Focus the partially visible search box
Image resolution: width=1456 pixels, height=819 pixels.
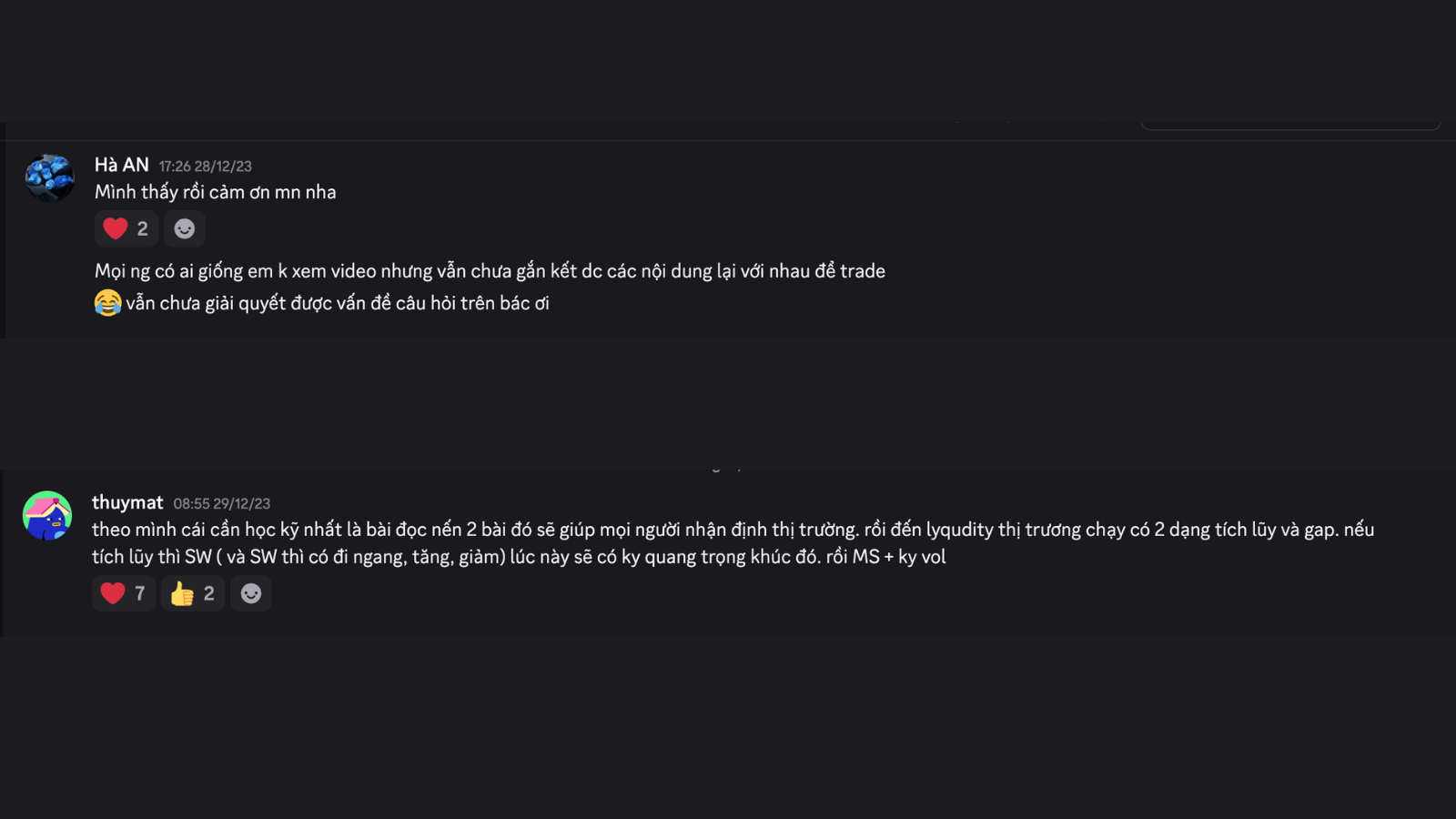(x=1290, y=124)
